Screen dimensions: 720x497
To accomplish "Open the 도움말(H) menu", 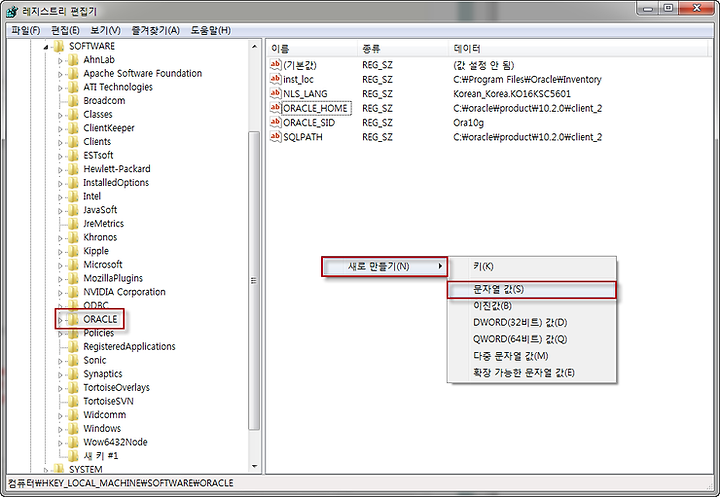I will (210, 31).
